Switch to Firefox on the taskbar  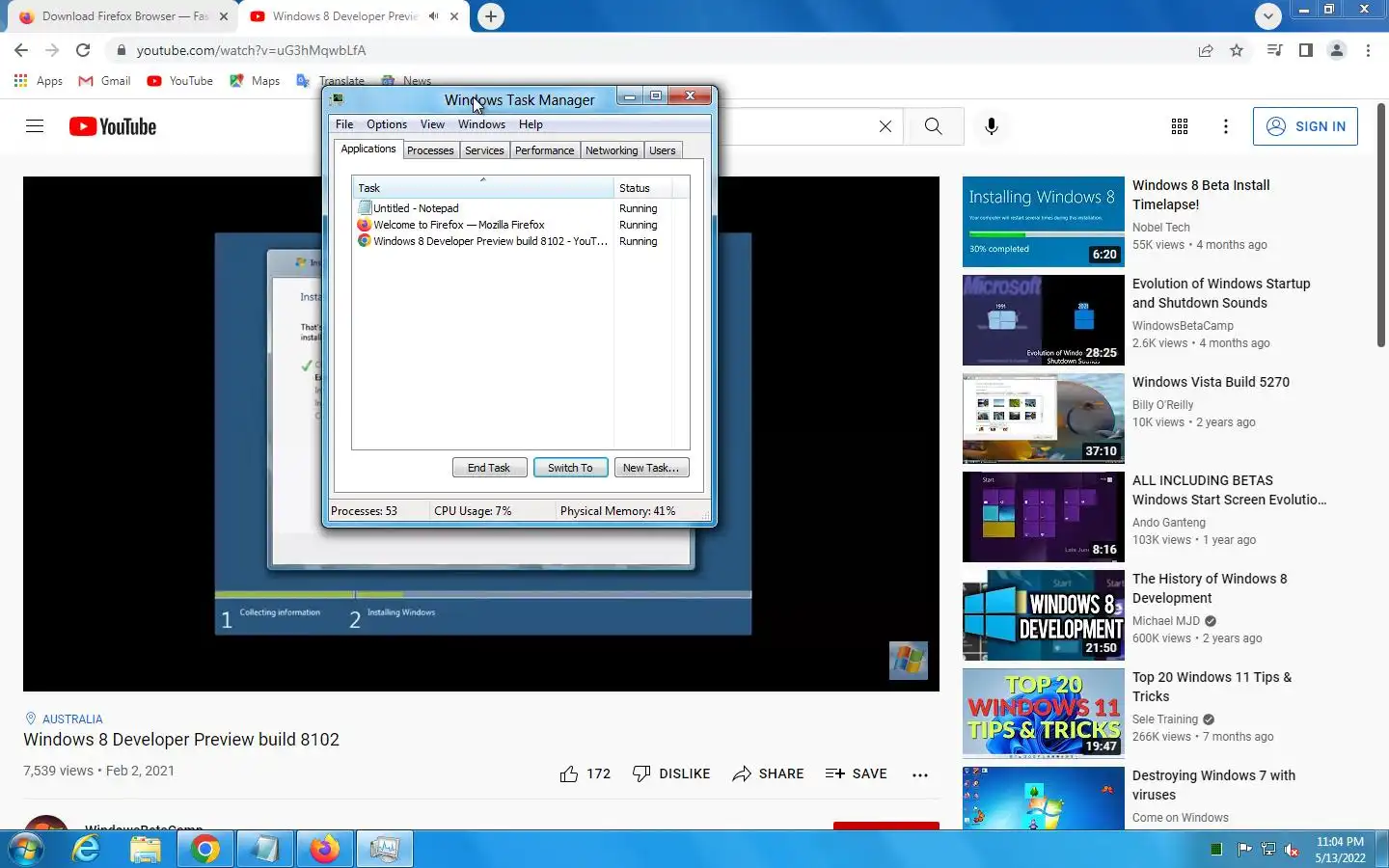coord(325,850)
